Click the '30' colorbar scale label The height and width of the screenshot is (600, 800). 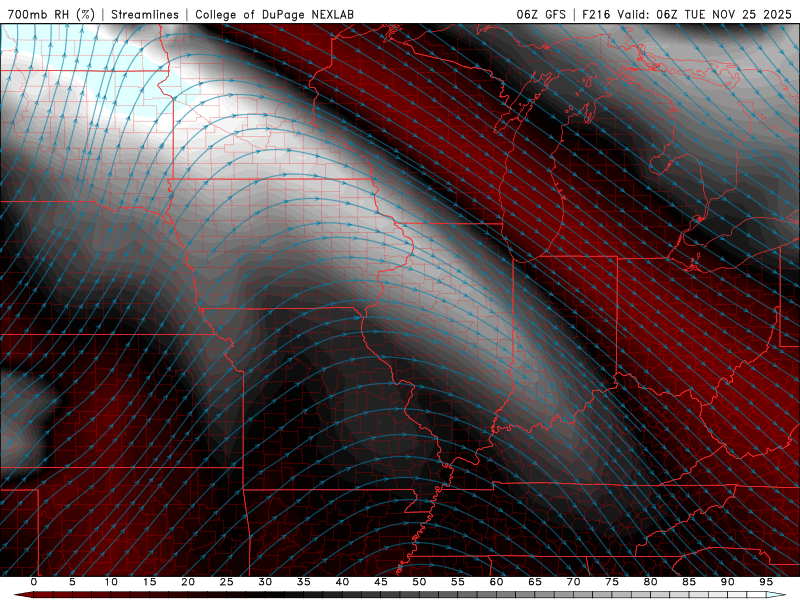(x=265, y=582)
